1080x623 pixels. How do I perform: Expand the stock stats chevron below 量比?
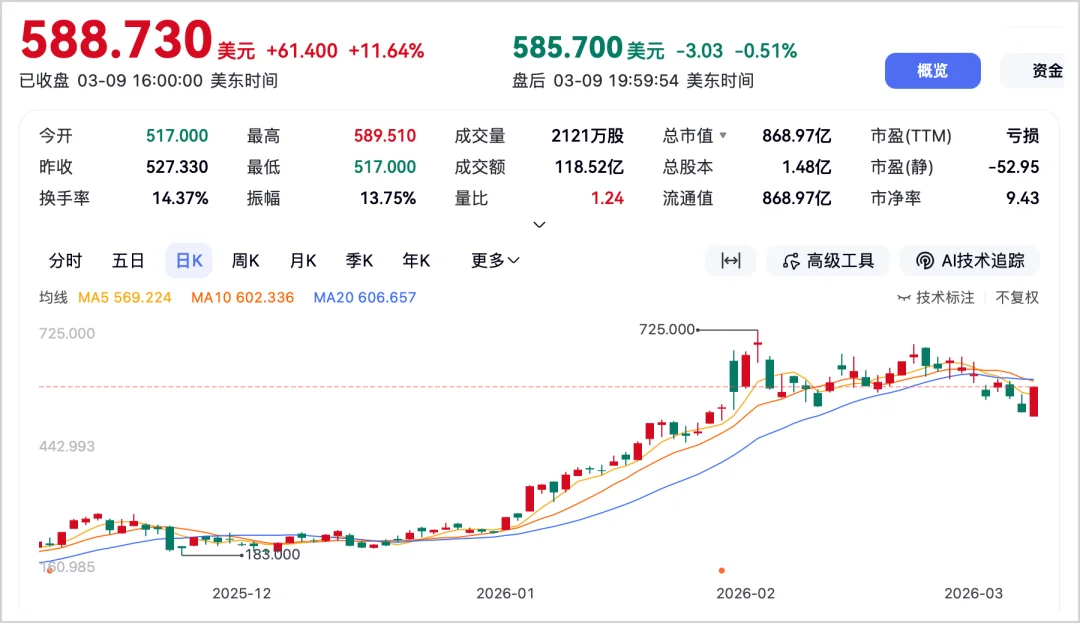[539, 225]
